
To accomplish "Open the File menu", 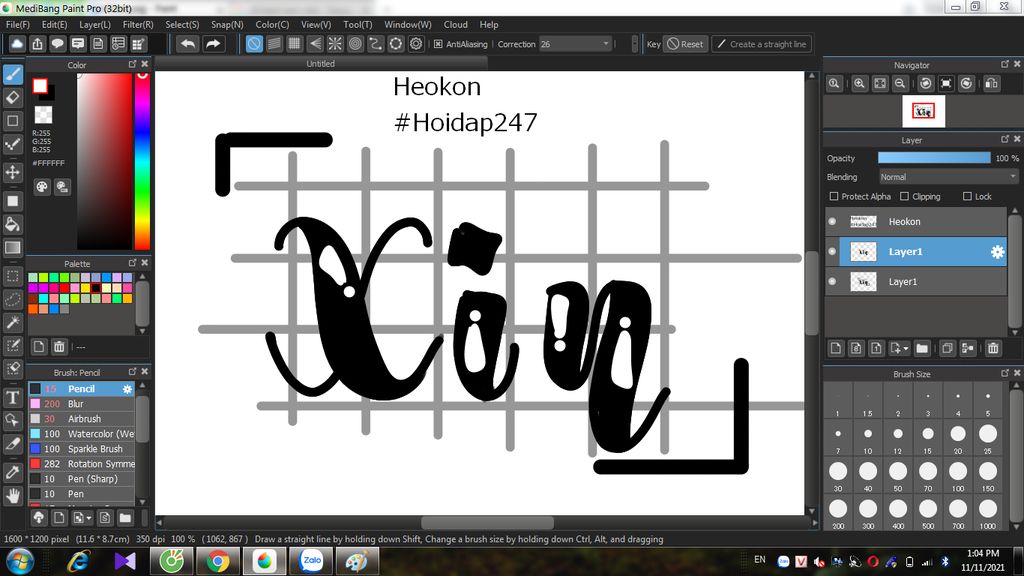I will click(x=18, y=24).
